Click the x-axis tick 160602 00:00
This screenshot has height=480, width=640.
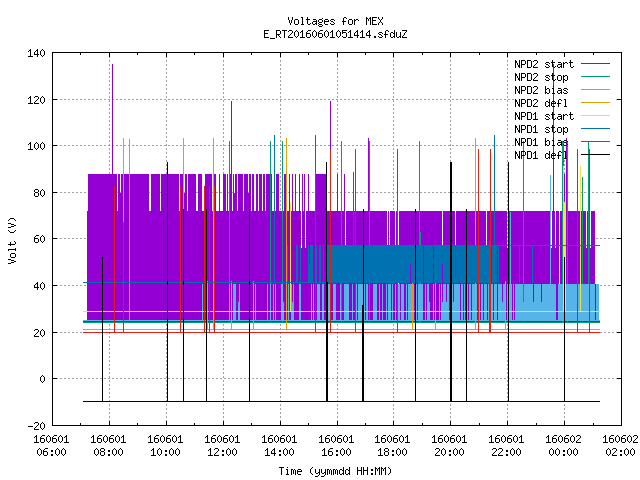(564, 446)
